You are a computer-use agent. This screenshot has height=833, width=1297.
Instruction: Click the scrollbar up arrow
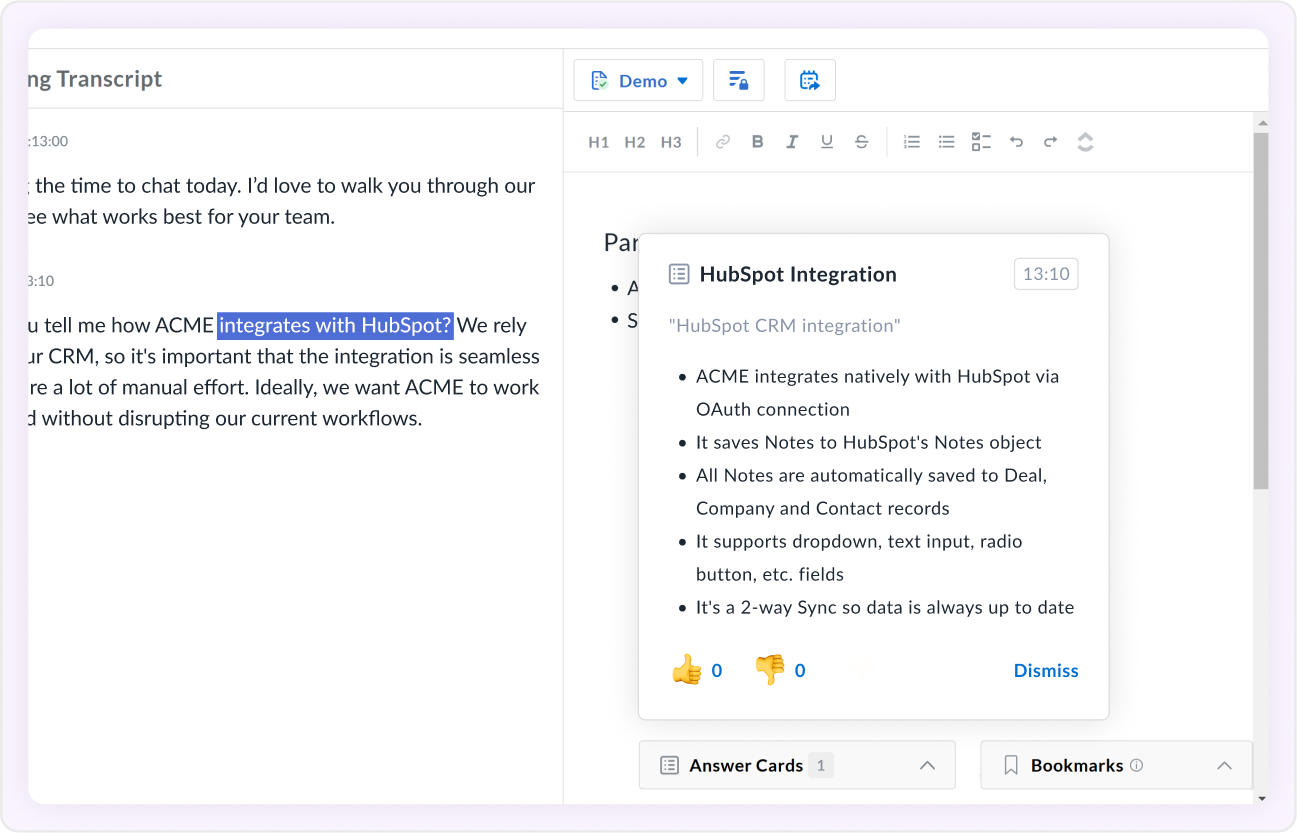coord(1261,124)
